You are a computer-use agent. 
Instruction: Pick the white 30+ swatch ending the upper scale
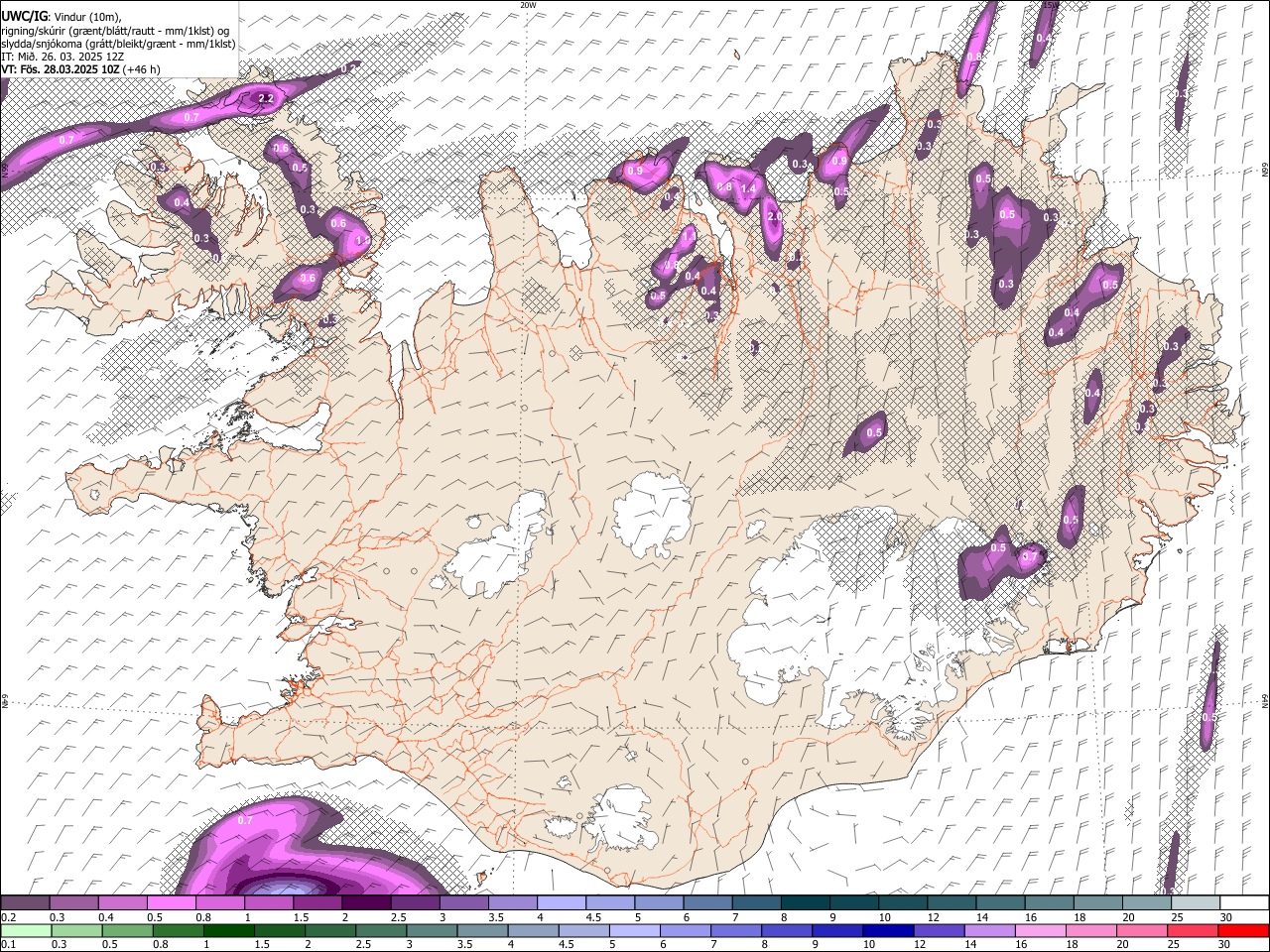1244,903
